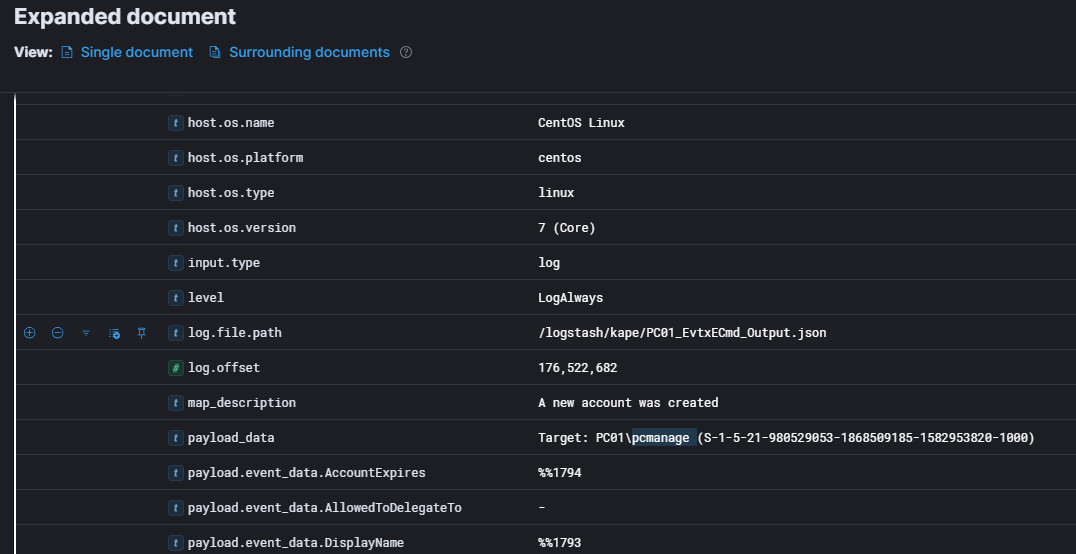Filter for field present on log.file.path
The width and height of the screenshot is (1076, 554).
85,333
